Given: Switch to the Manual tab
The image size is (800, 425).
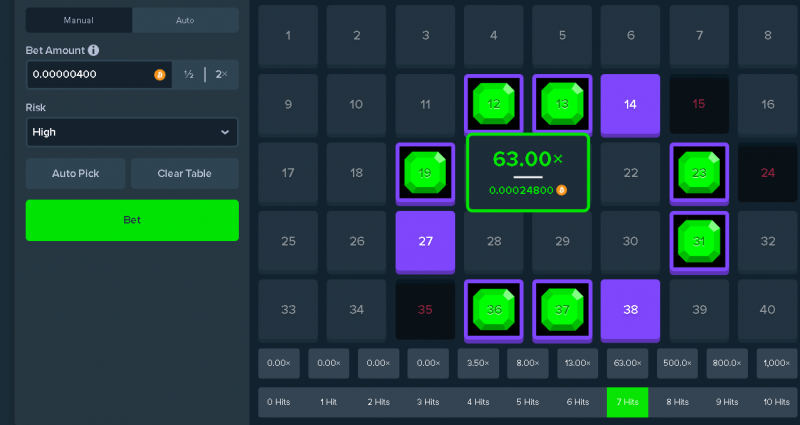Looking at the screenshot, I should 79,20.
